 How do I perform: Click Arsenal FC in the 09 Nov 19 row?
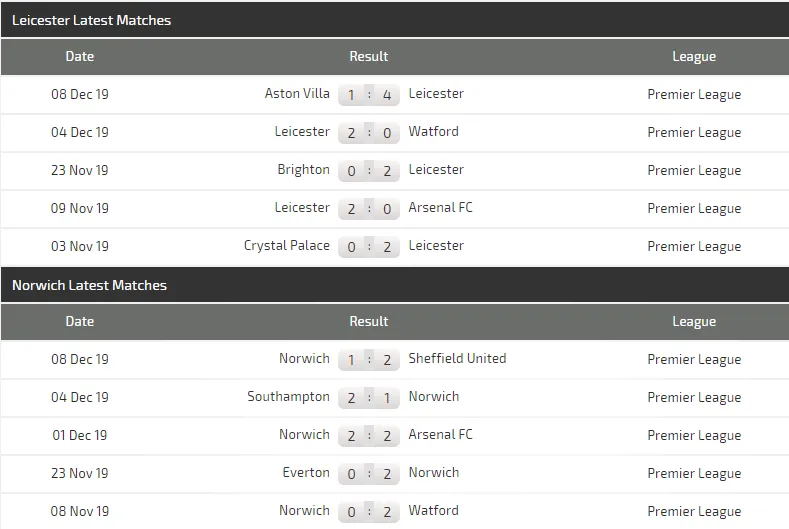click(440, 208)
